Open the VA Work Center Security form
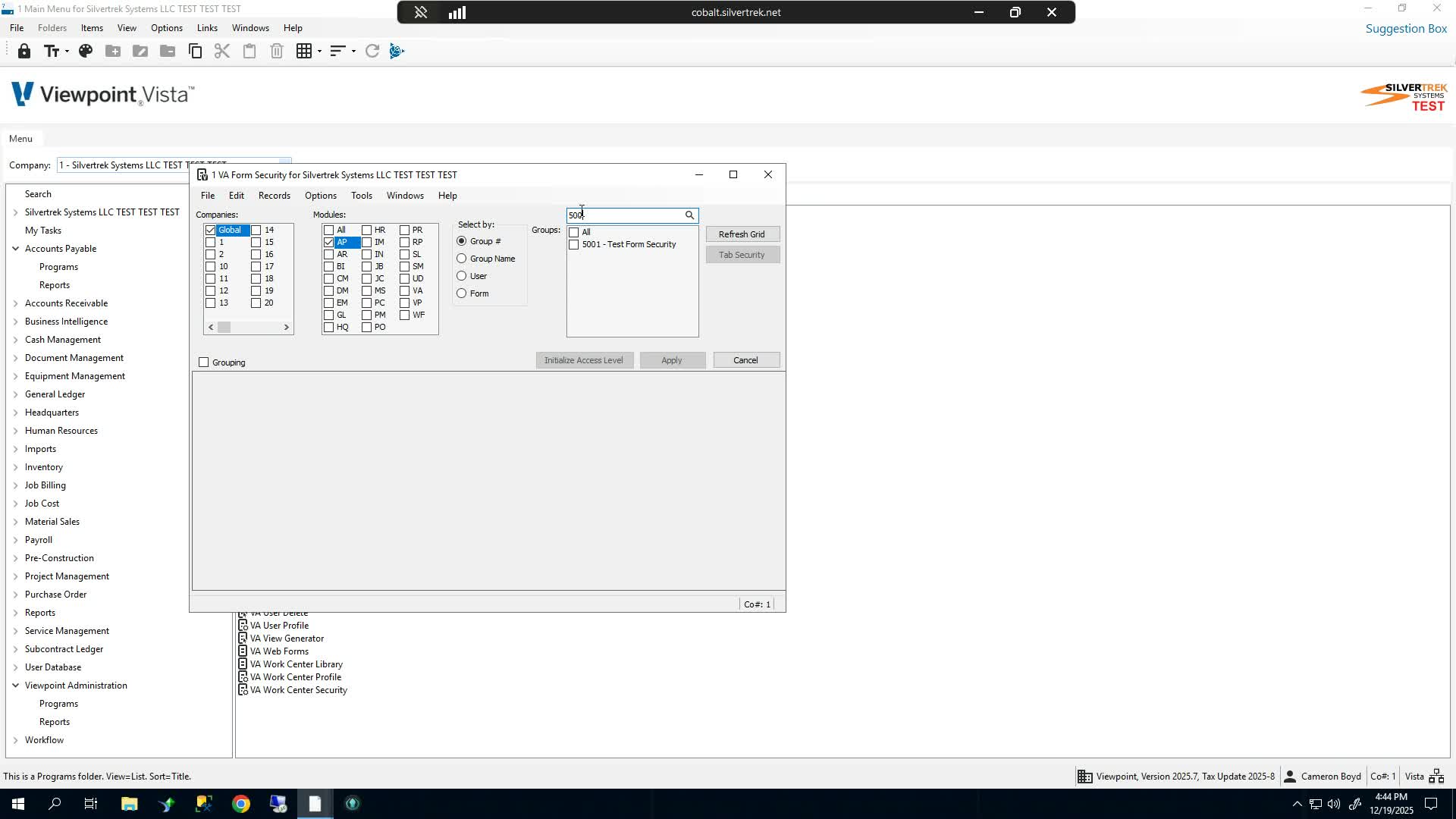The width and height of the screenshot is (1456, 819). (298, 690)
